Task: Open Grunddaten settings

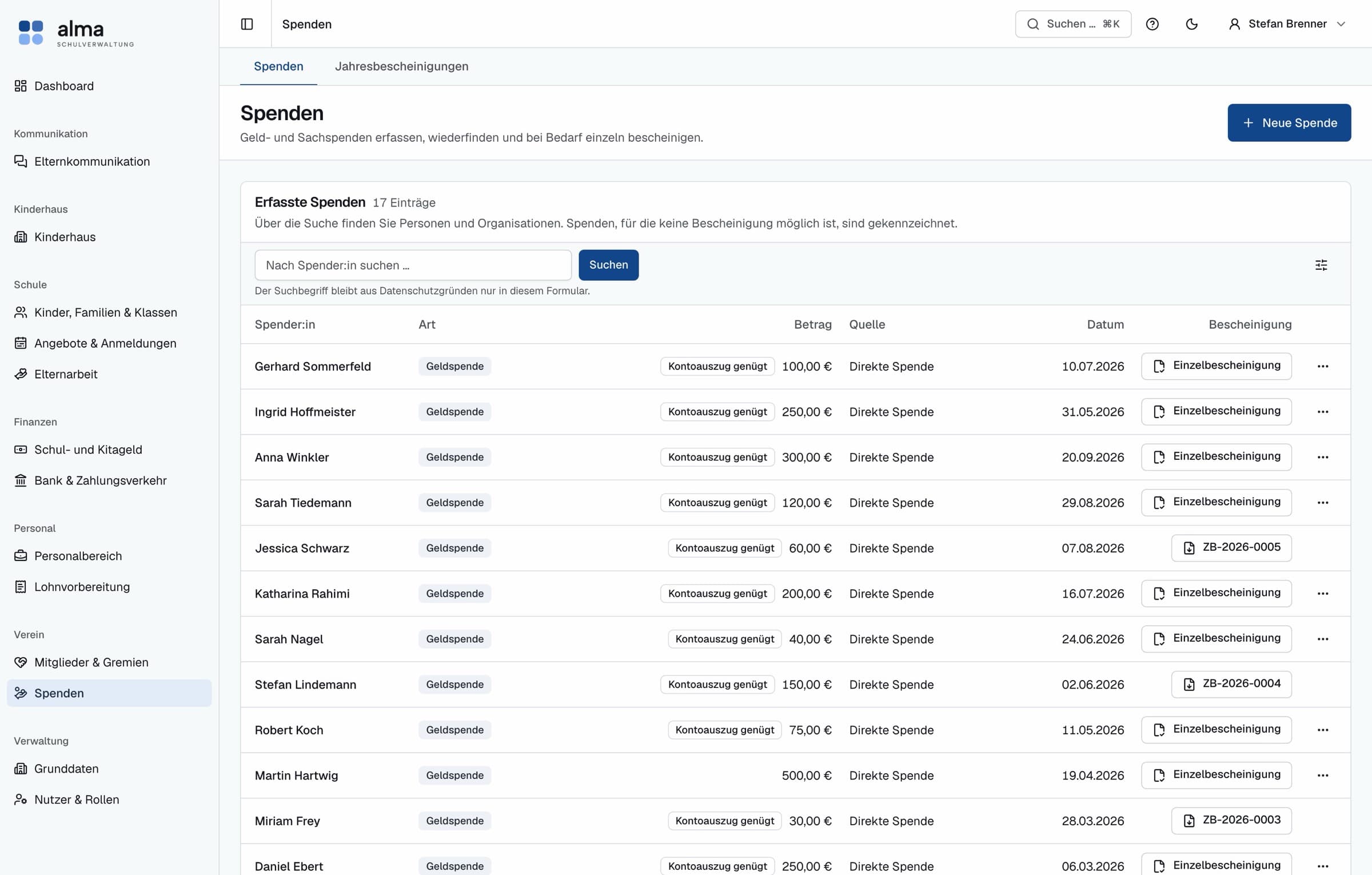Action: click(109, 769)
